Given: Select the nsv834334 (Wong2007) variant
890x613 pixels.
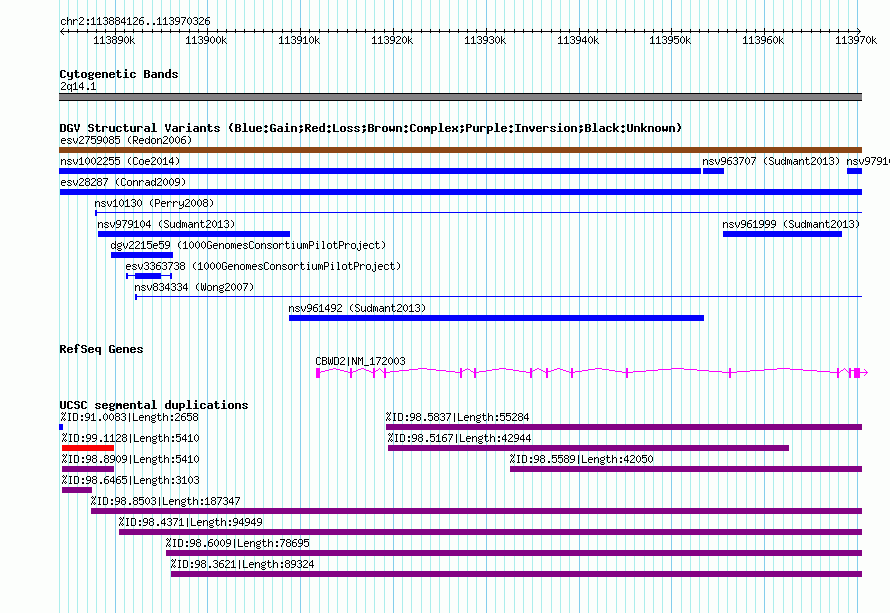Looking at the screenshot, I should point(498,297).
